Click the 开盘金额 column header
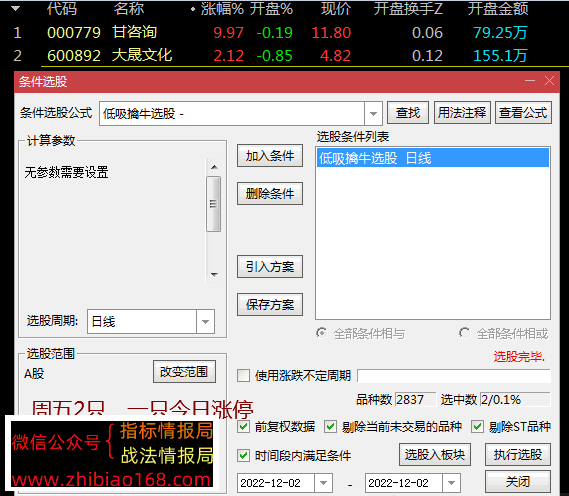Viewport: 569px width, 496px height. tap(498, 9)
